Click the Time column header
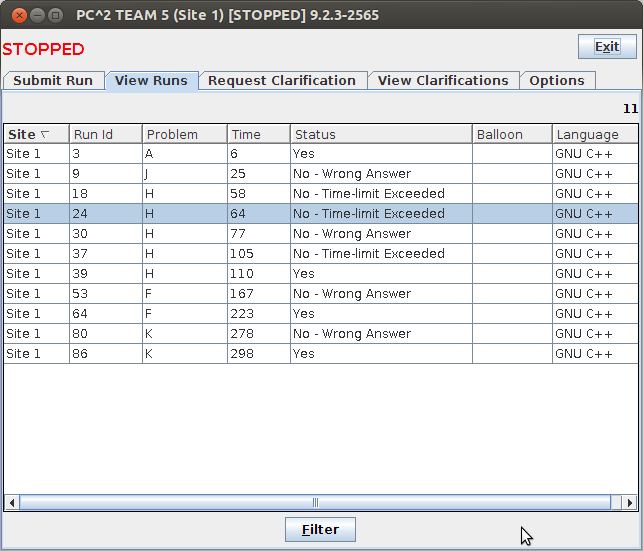643x551 pixels. tap(258, 134)
